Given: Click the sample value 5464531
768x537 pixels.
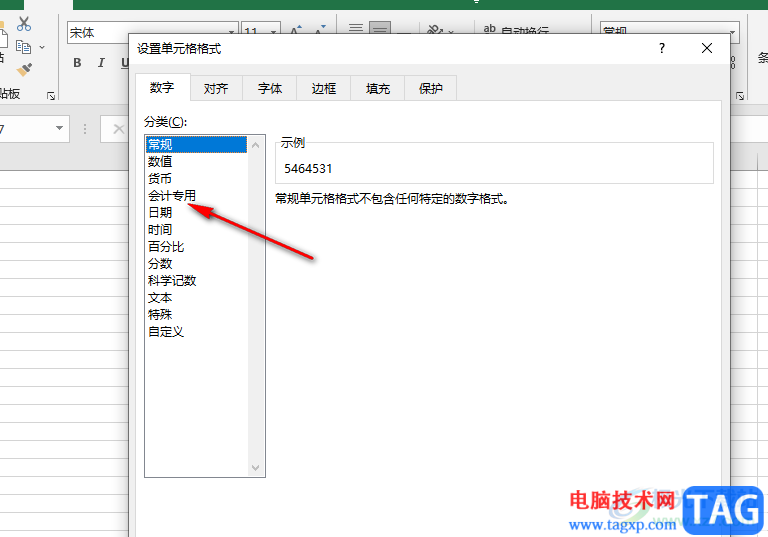Looking at the screenshot, I should click(308, 169).
